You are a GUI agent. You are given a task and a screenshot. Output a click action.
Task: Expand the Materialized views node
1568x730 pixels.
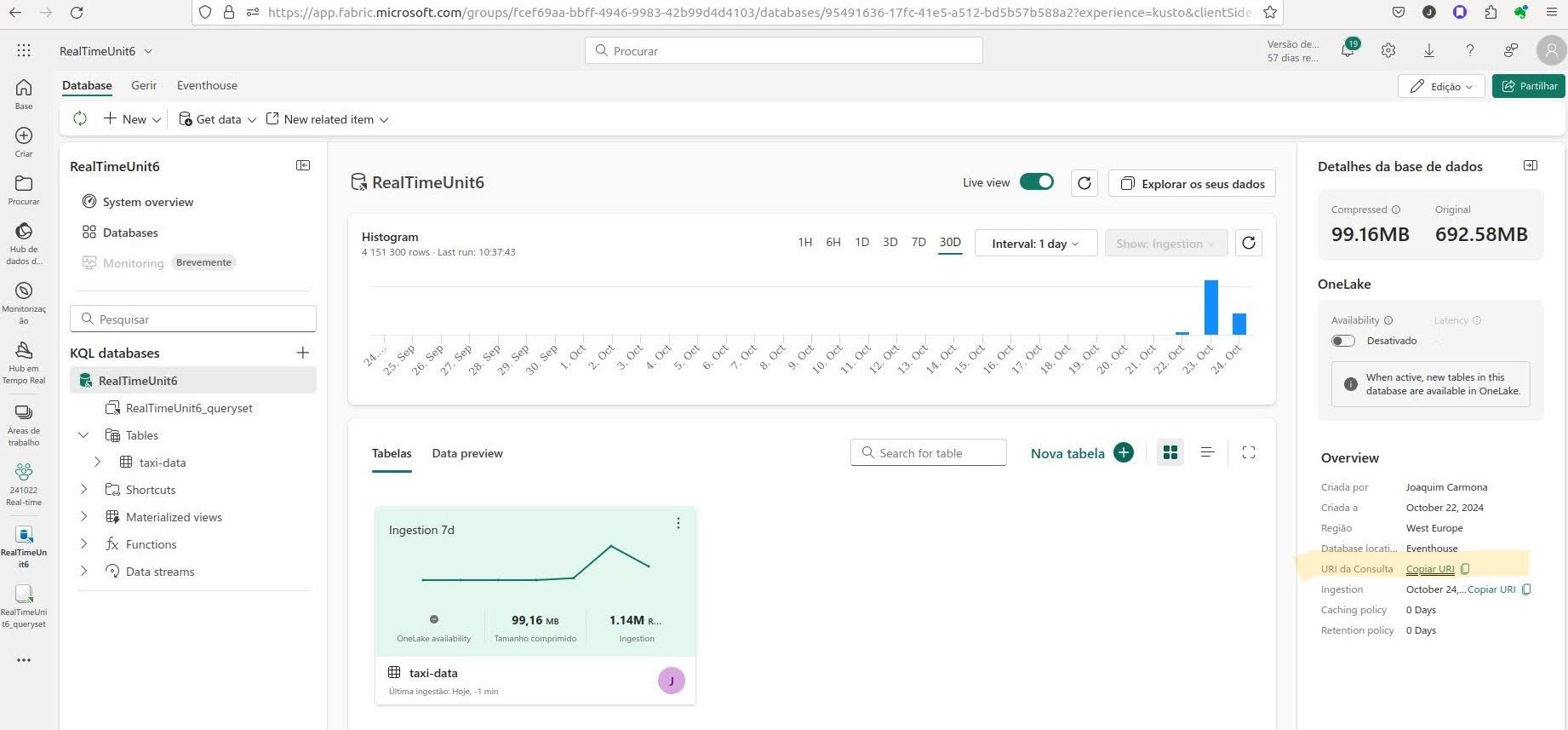[x=83, y=517]
